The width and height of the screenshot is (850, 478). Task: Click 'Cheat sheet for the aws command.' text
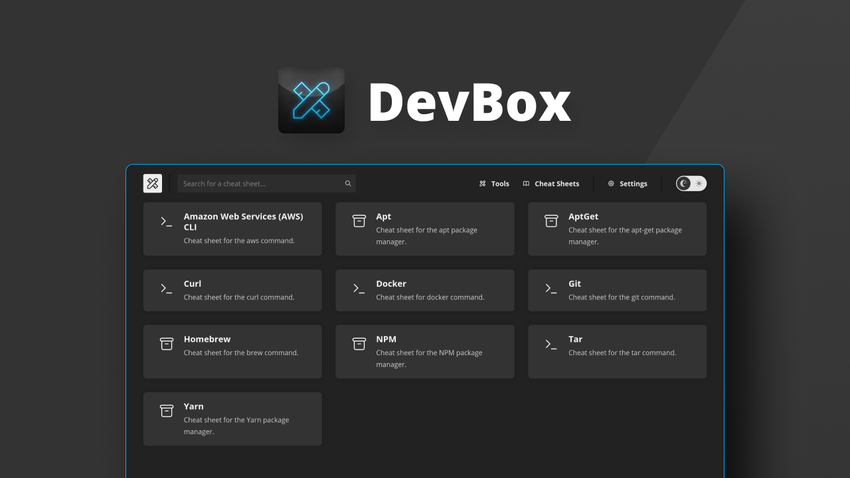(x=239, y=241)
